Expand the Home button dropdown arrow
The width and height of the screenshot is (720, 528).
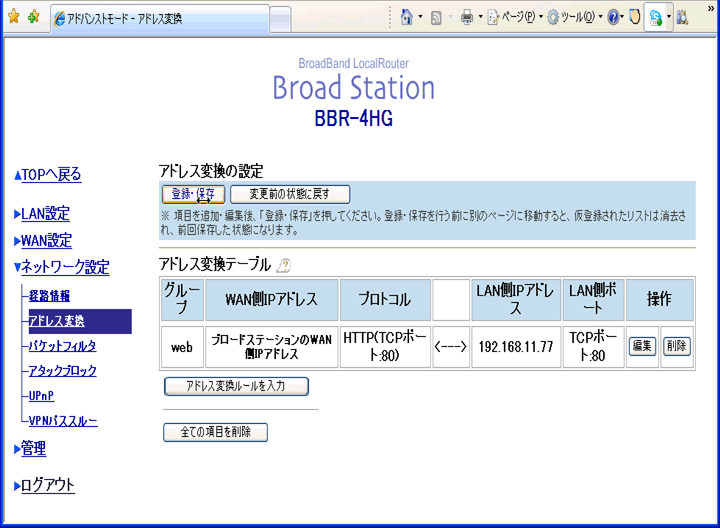tap(421, 17)
